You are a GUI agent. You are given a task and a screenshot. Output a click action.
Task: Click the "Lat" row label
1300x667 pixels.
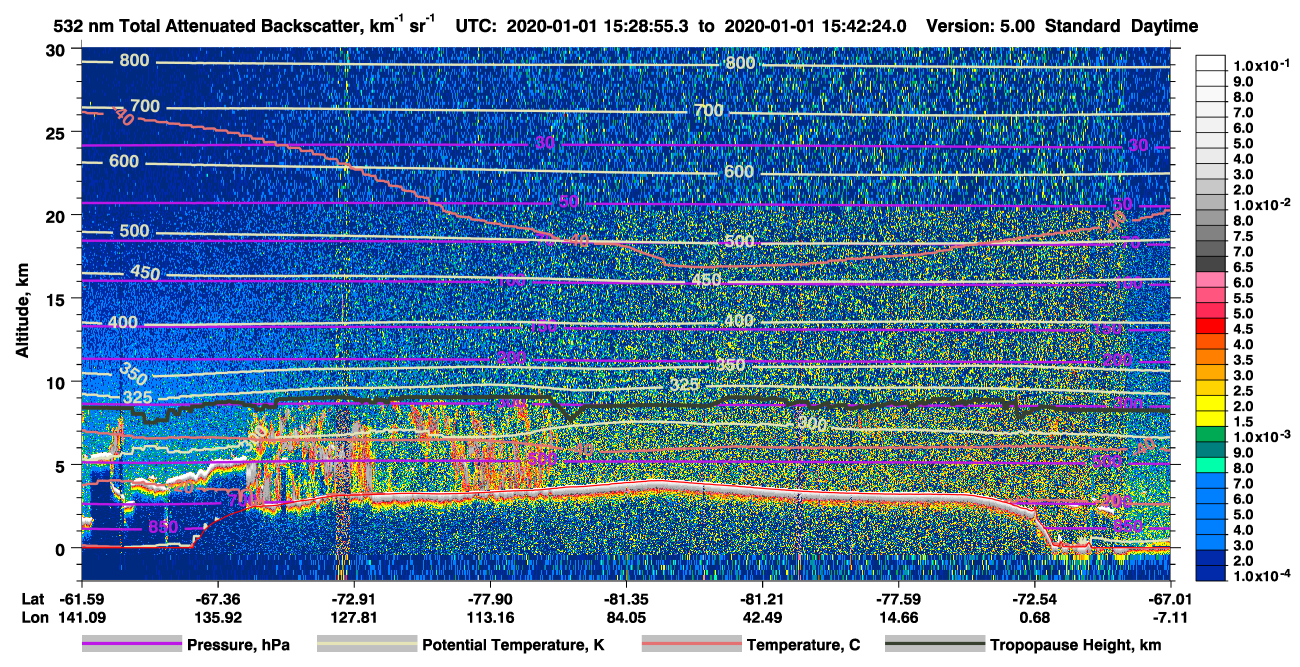32,599
